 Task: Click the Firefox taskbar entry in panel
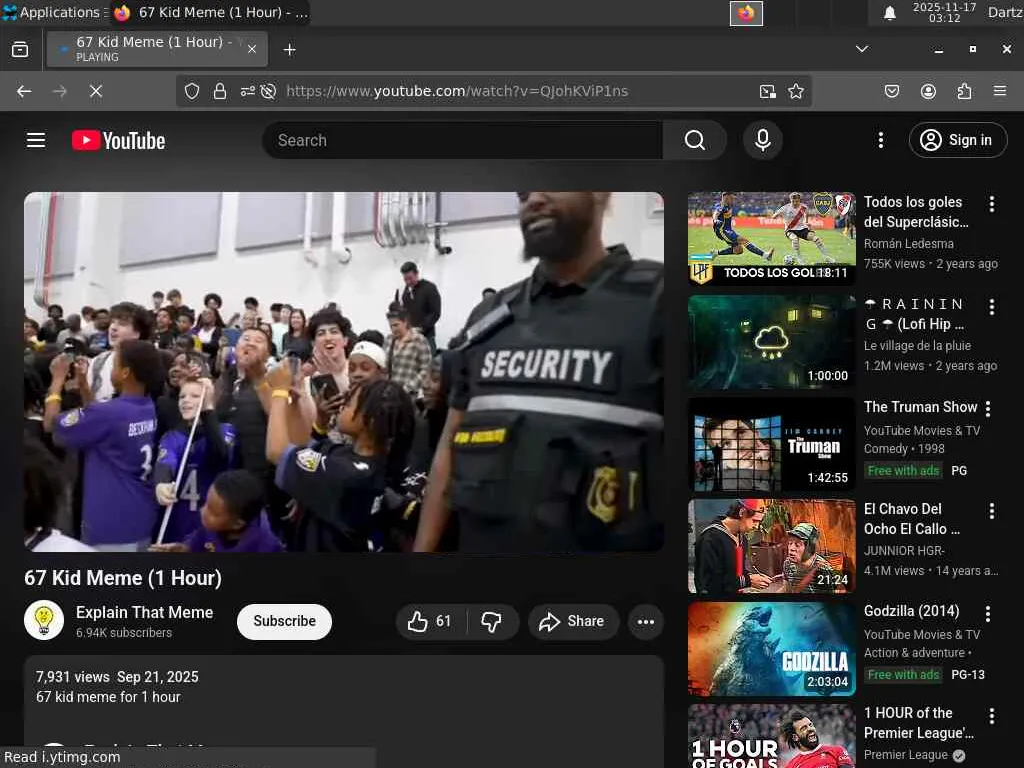tap(210, 12)
